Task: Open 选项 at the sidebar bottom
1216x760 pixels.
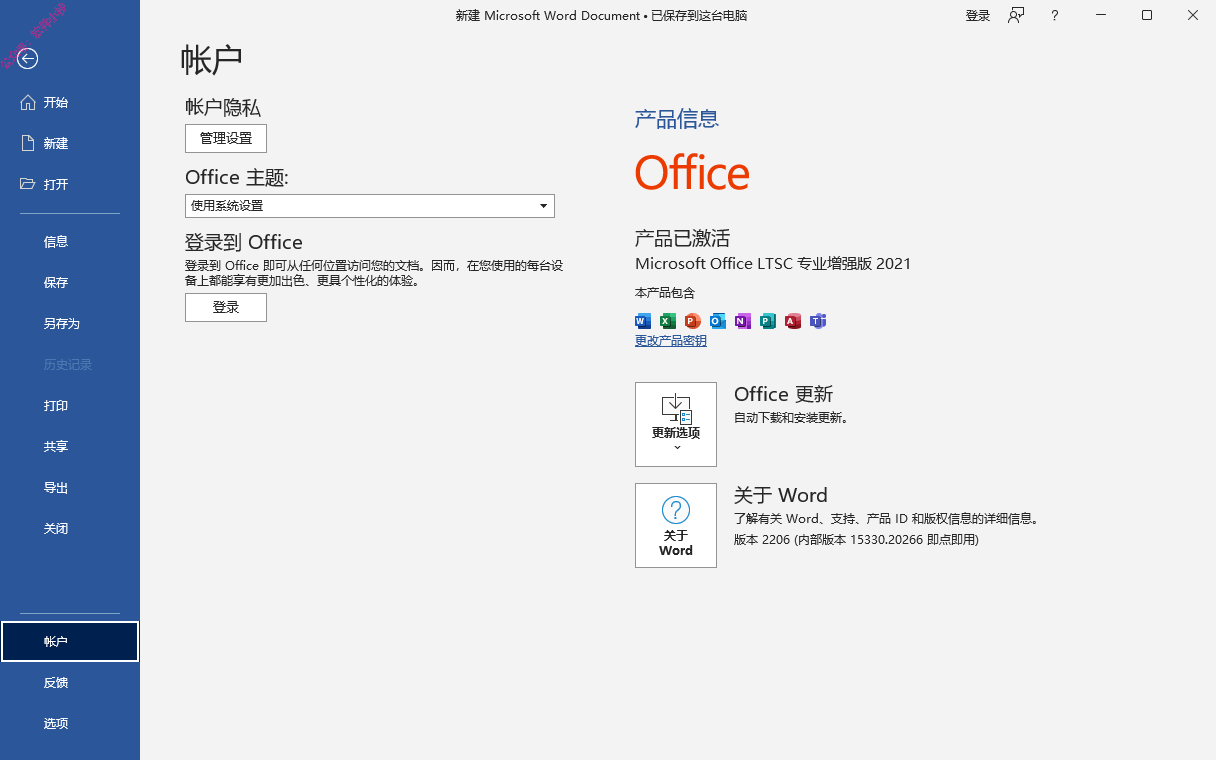Action: click(70, 723)
